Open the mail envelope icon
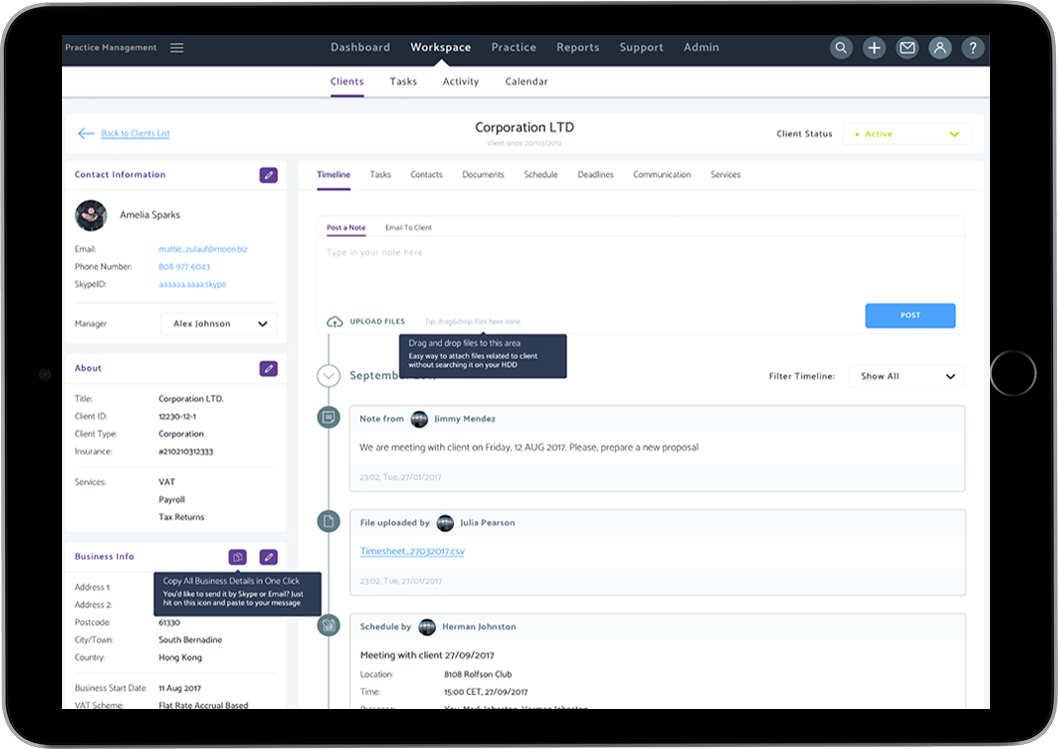This screenshot has height=749, width=1058. [906, 48]
